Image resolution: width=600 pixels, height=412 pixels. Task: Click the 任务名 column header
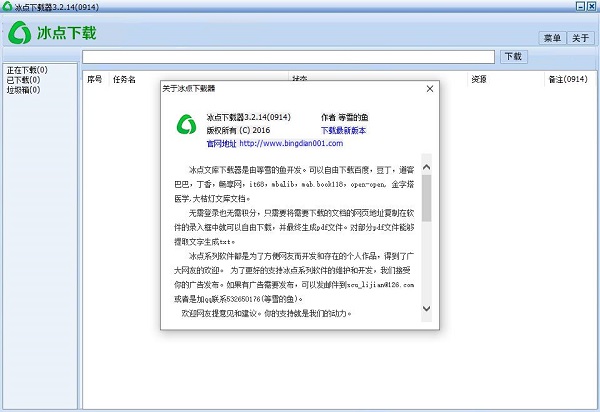tap(124, 79)
